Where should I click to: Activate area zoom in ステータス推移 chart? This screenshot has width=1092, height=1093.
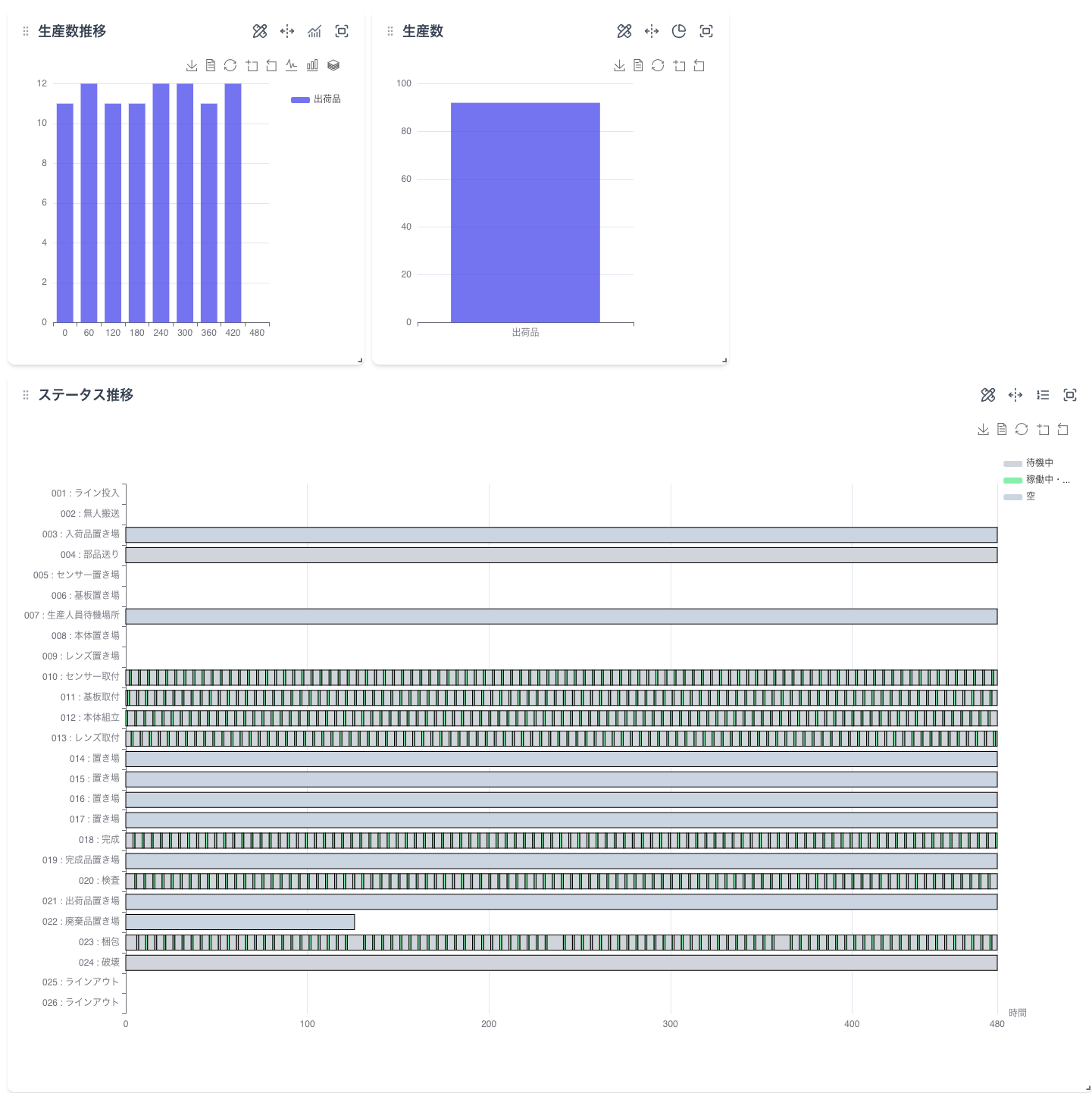tap(1044, 430)
